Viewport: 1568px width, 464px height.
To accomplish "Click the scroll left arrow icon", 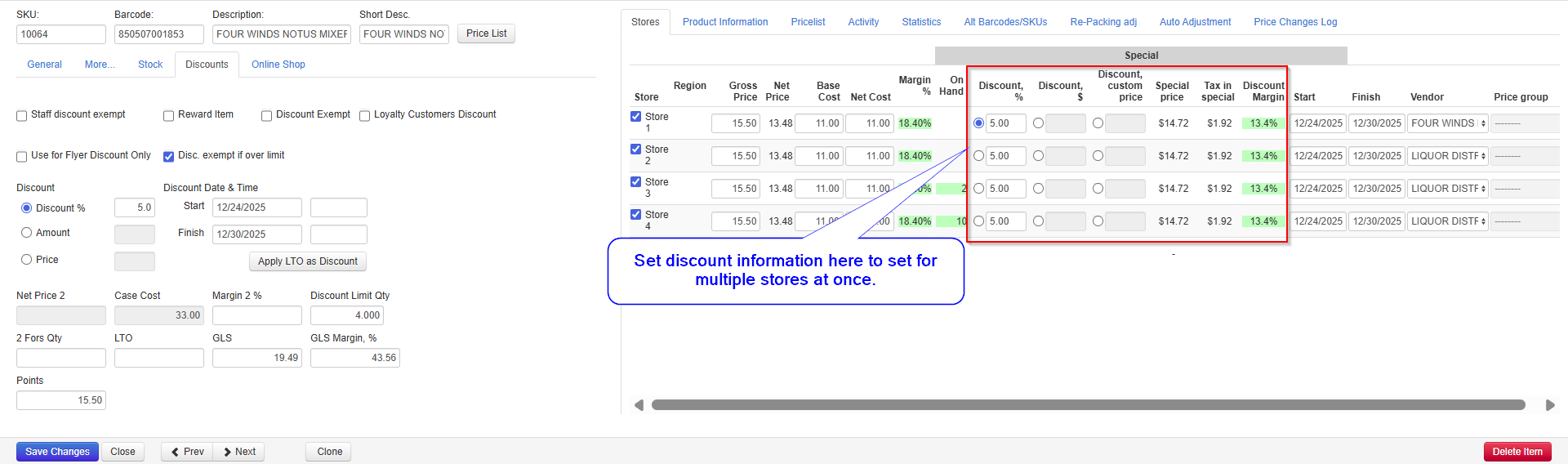I will tap(639, 405).
